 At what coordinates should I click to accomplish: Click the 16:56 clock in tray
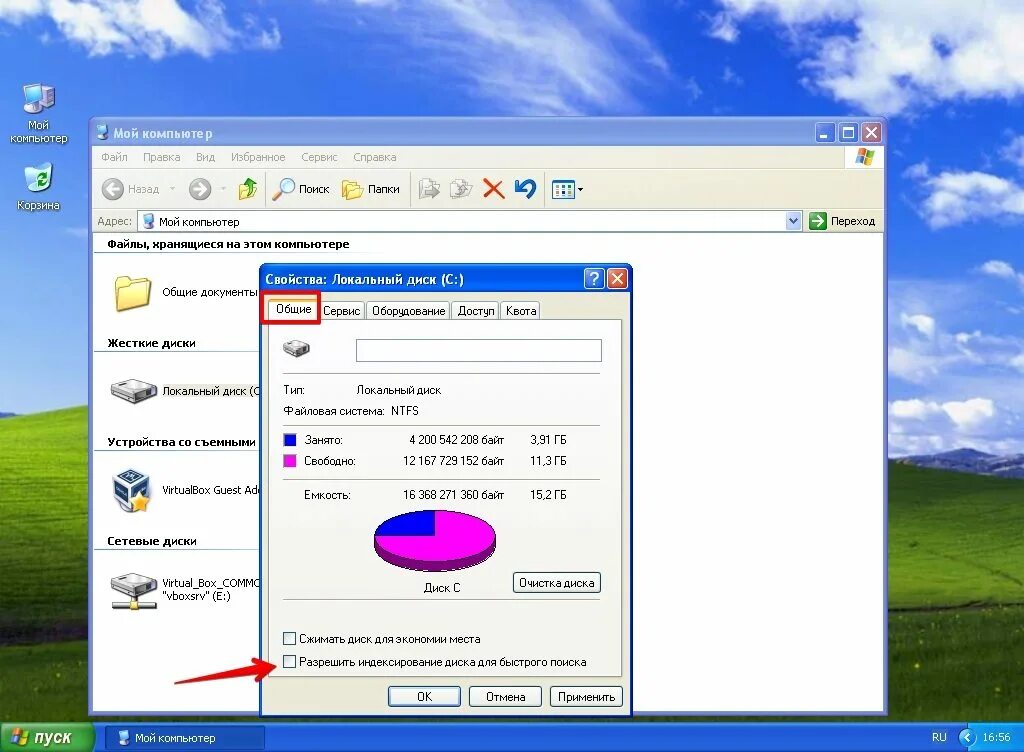click(x=996, y=737)
